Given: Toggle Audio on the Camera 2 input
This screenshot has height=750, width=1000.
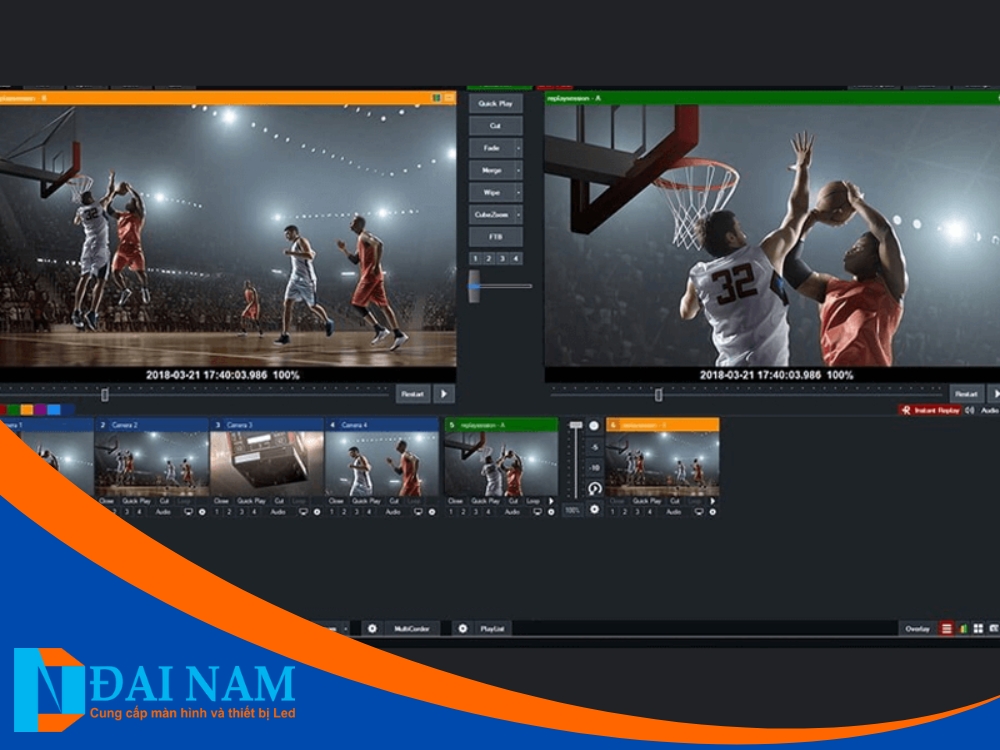Looking at the screenshot, I should coord(163,511).
